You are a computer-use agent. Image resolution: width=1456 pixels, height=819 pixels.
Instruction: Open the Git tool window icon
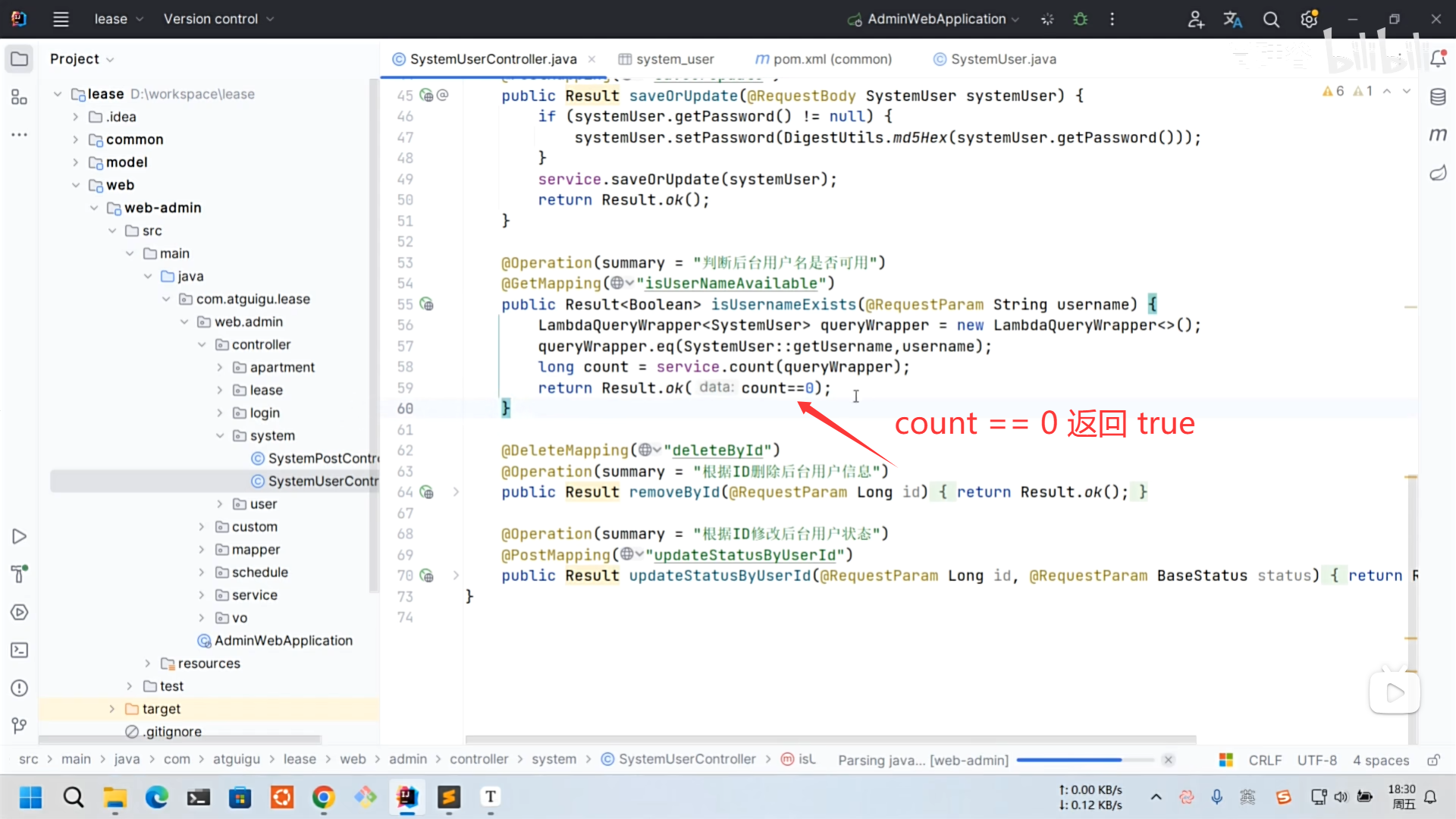[20, 726]
